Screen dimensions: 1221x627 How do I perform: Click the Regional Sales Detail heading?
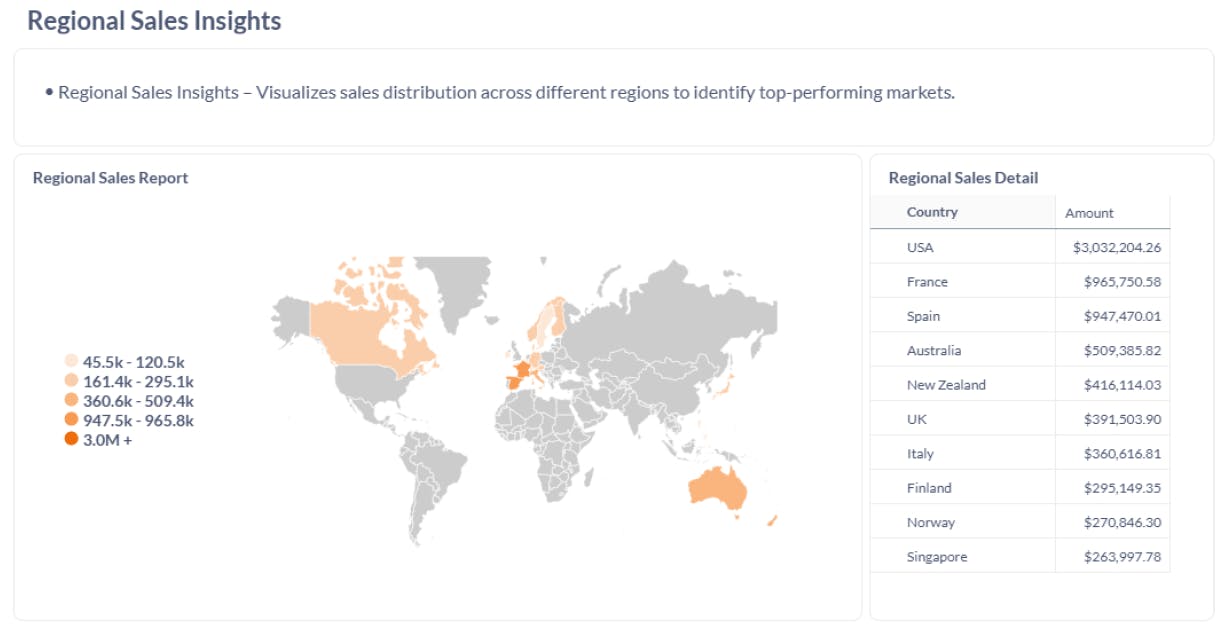[963, 178]
